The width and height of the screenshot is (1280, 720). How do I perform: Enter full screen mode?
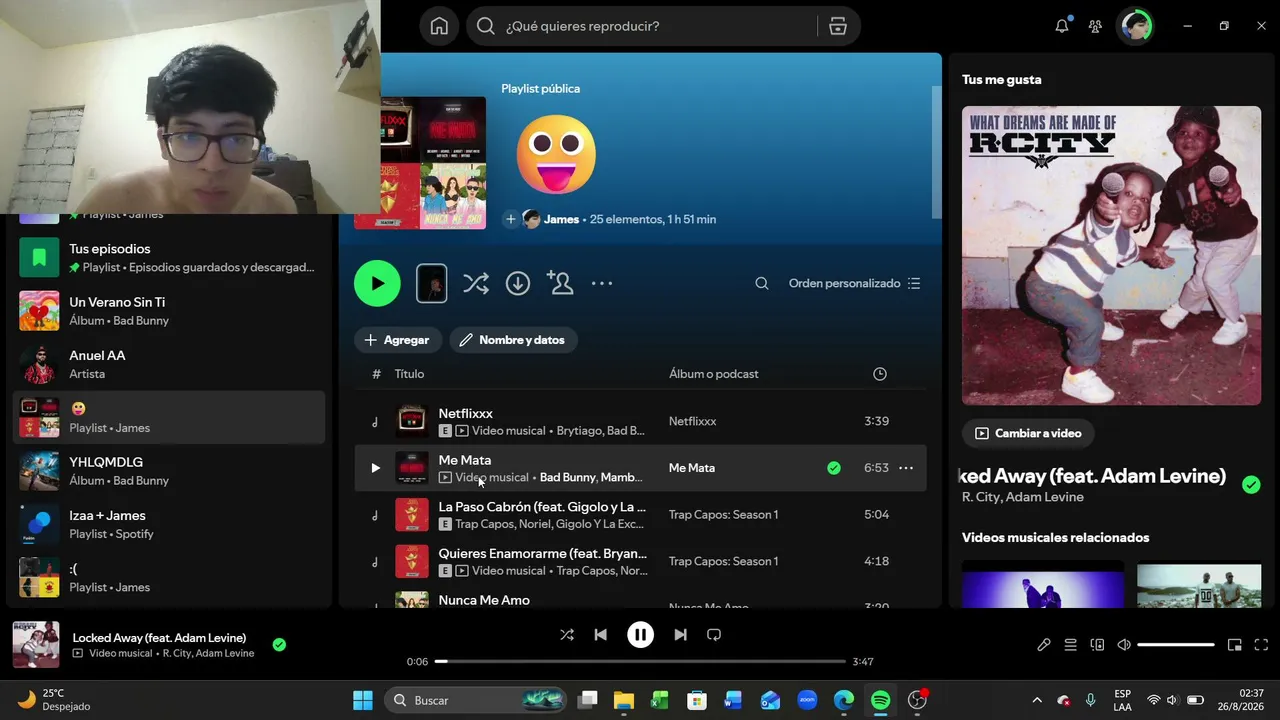(x=1261, y=645)
